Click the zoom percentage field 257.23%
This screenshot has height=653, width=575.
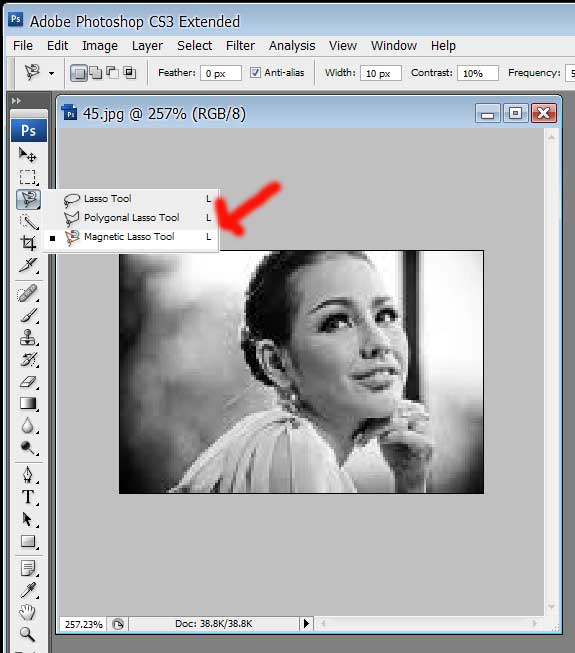click(84, 624)
